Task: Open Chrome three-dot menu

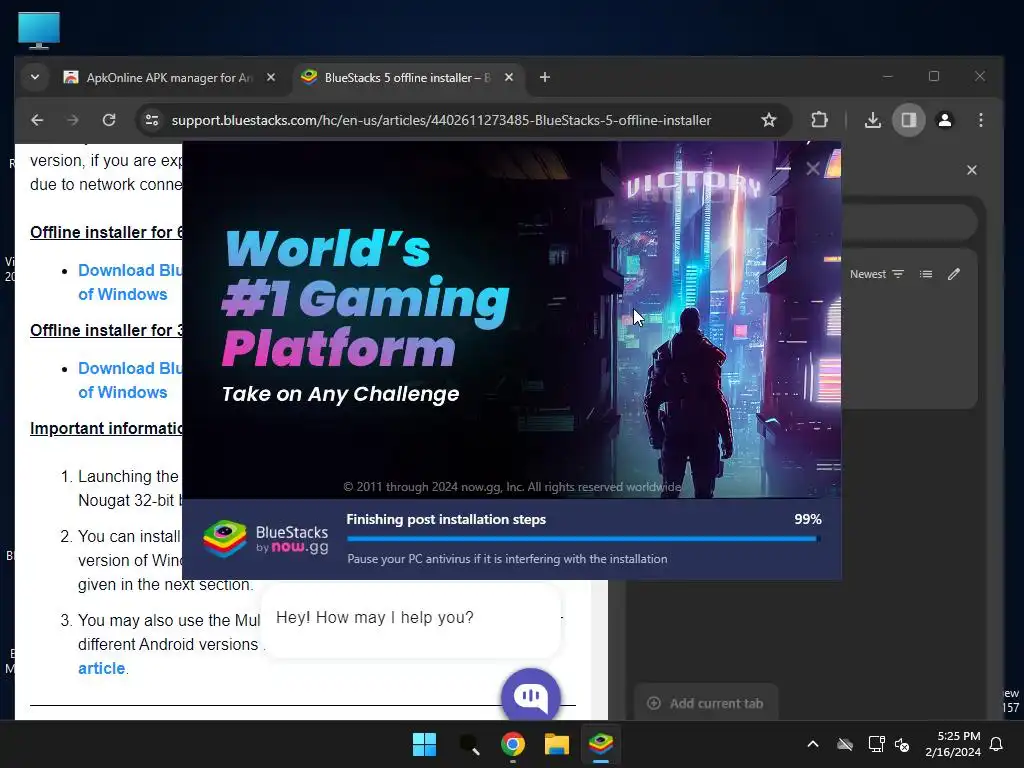Action: click(980, 120)
